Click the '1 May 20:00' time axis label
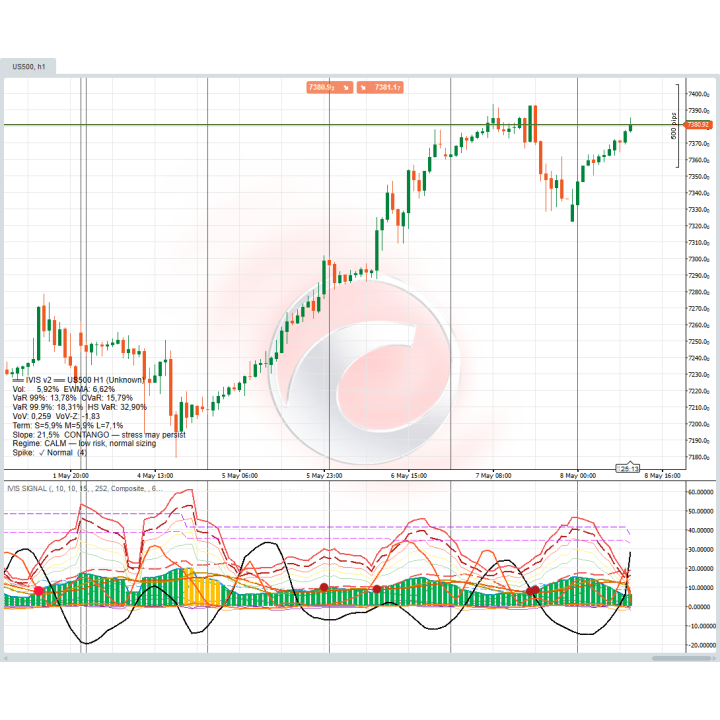720x720 pixels. 71,476
